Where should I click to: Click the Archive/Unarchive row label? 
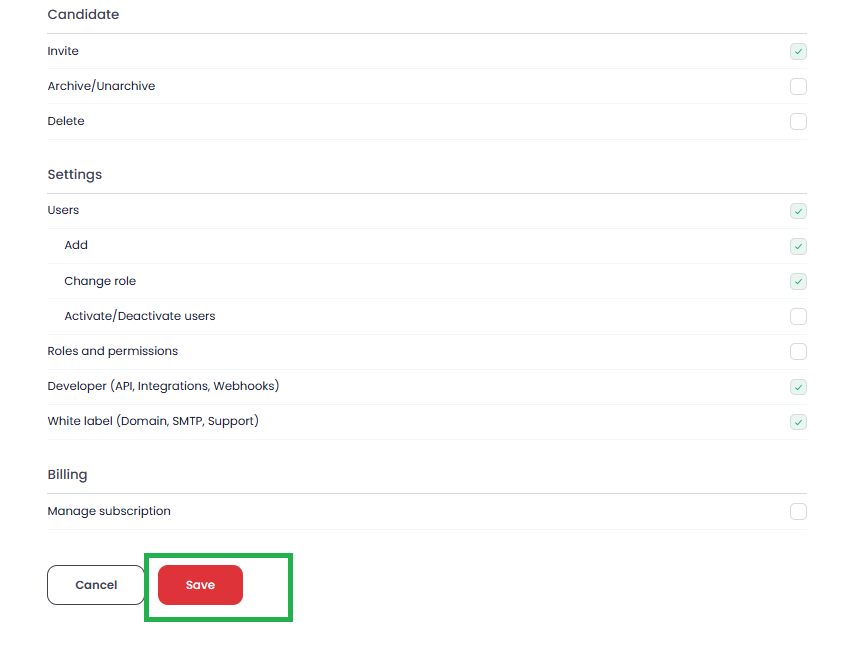pos(101,86)
